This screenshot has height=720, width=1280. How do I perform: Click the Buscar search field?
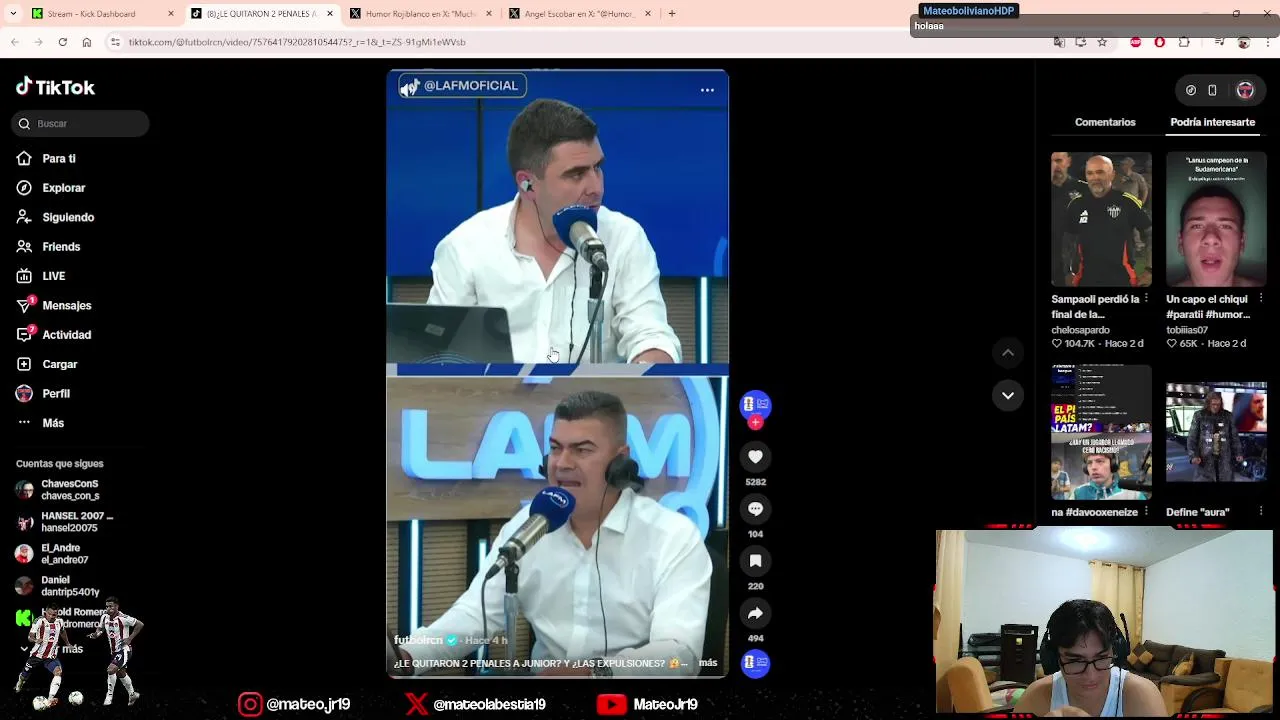(81, 123)
